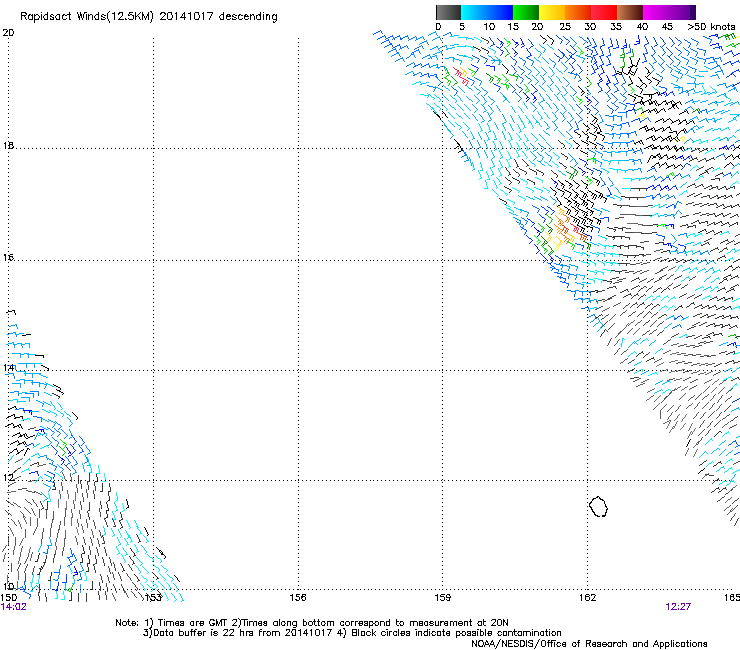Click the purple '14:02' time label

[x=14, y=607]
